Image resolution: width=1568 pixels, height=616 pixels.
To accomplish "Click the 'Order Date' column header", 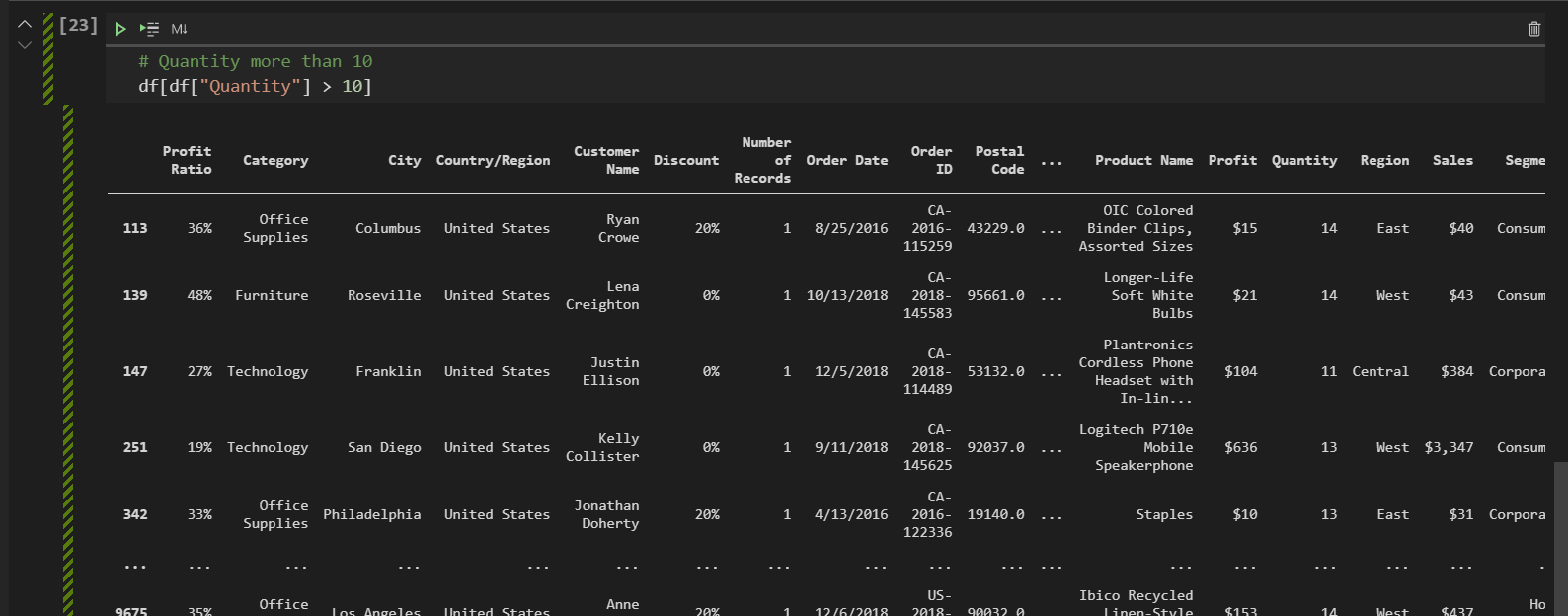I will (x=847, y=160).
